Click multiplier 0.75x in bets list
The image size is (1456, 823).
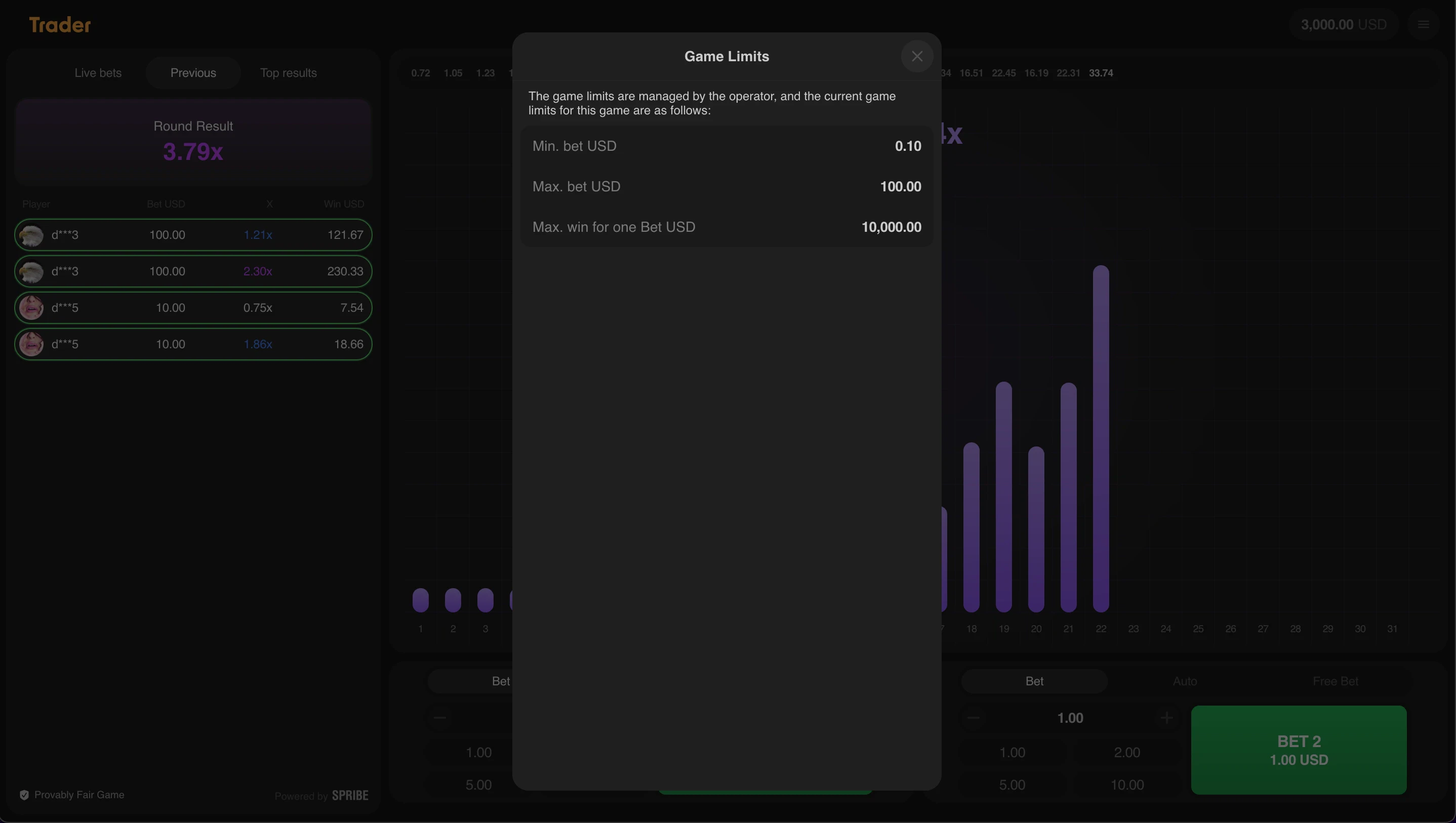(258, 308)
